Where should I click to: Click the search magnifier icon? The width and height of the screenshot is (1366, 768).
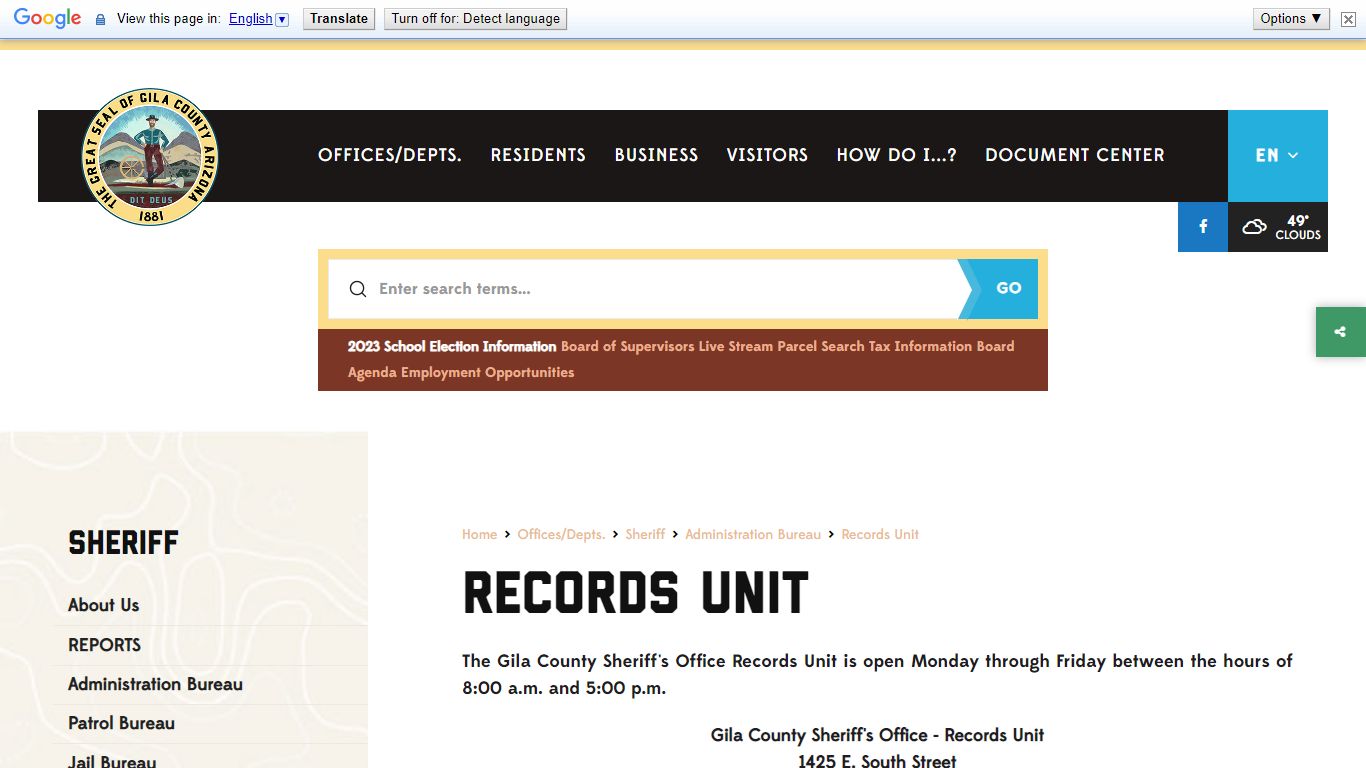[x=357, y=289]
